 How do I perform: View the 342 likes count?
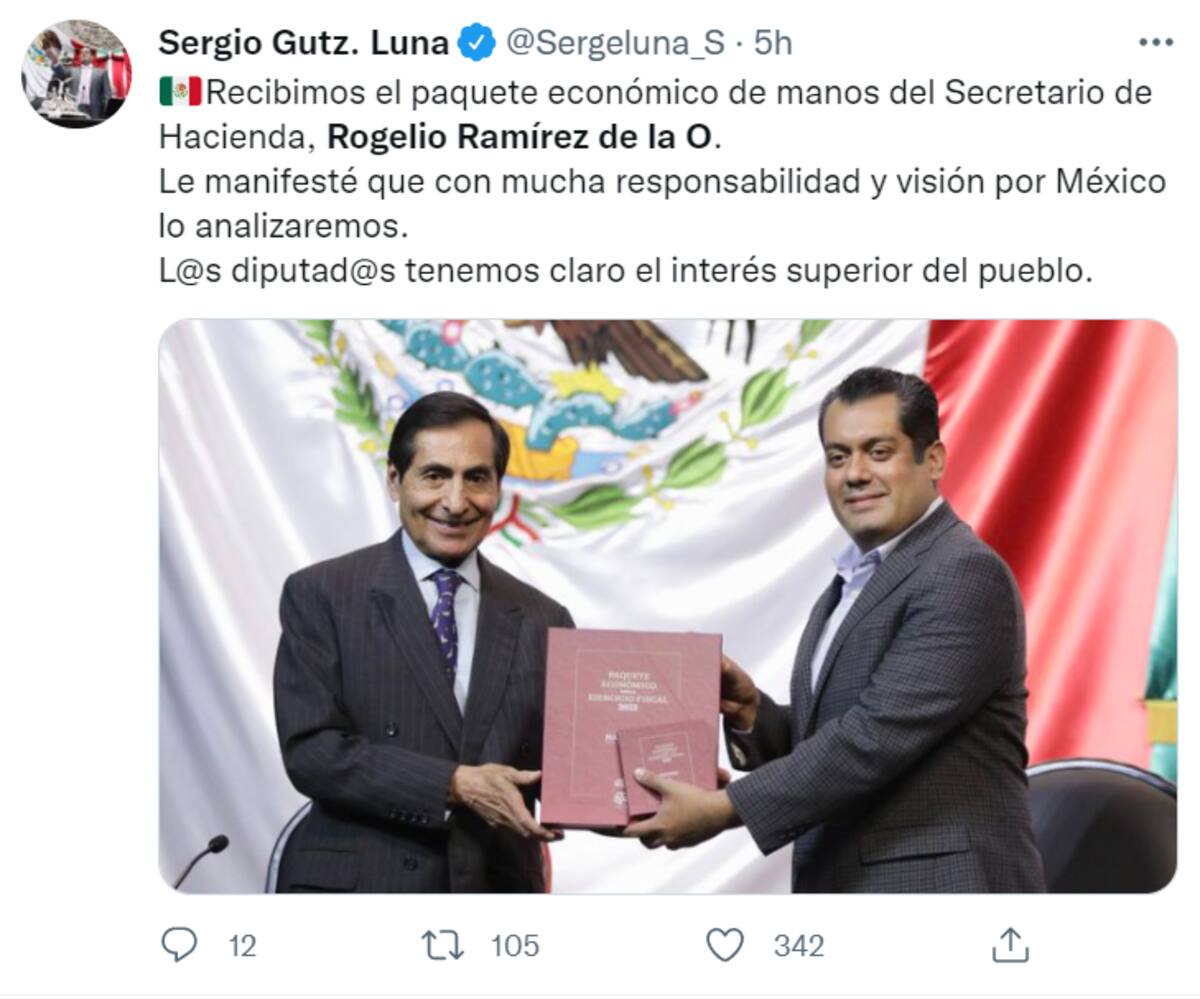tap(798, 945)
